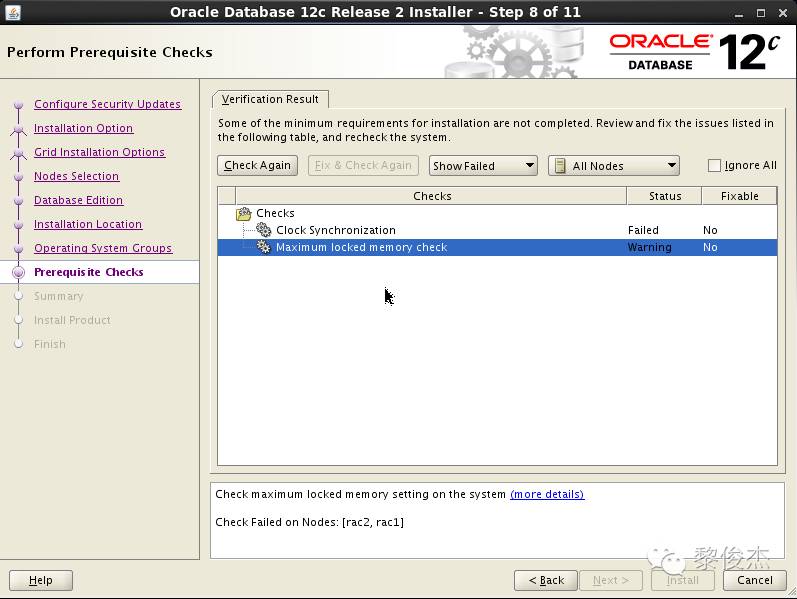Click the Summary step label
Screen dimensions: 797x599
click(x=58, y=296)
